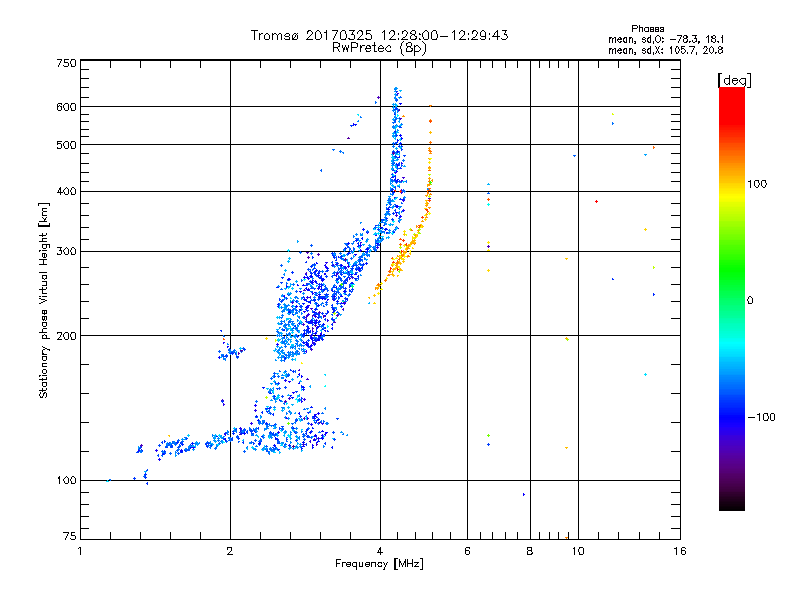Click the plot title 'Tromsø 20170325 12:28:00-12:29:43'
This screenshot has width=800, height=600.
pyautogui.click(x=379, y=35)
